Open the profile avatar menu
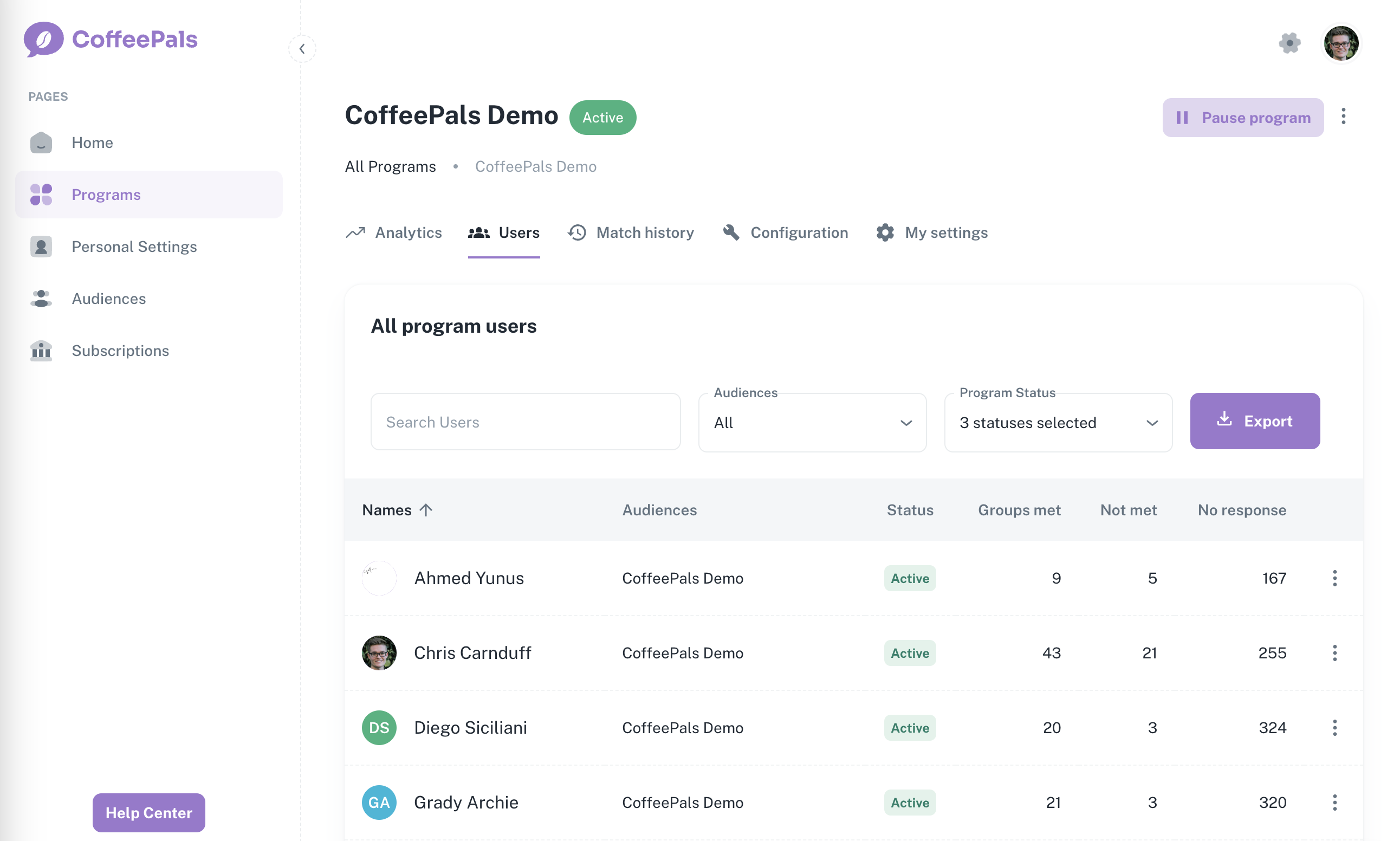 coord(1340,43)
